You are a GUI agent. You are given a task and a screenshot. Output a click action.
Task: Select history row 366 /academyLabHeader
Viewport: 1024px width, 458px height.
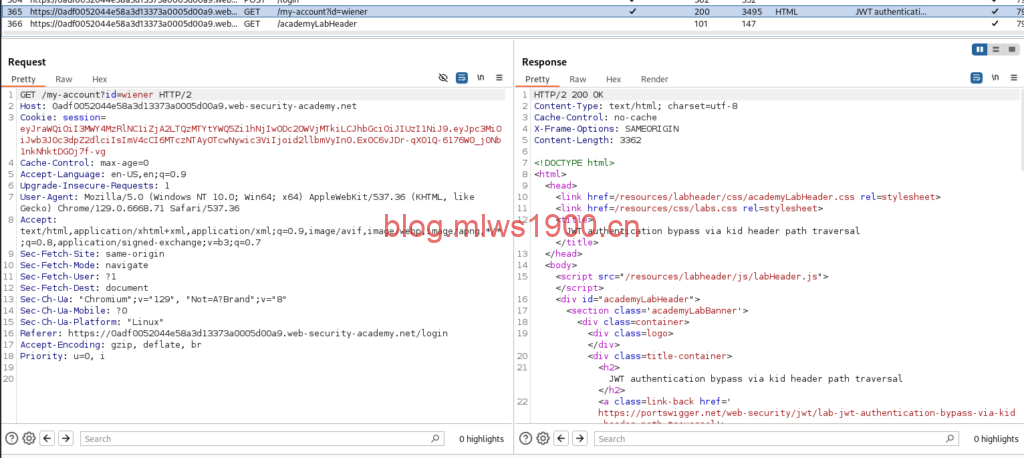512,24
